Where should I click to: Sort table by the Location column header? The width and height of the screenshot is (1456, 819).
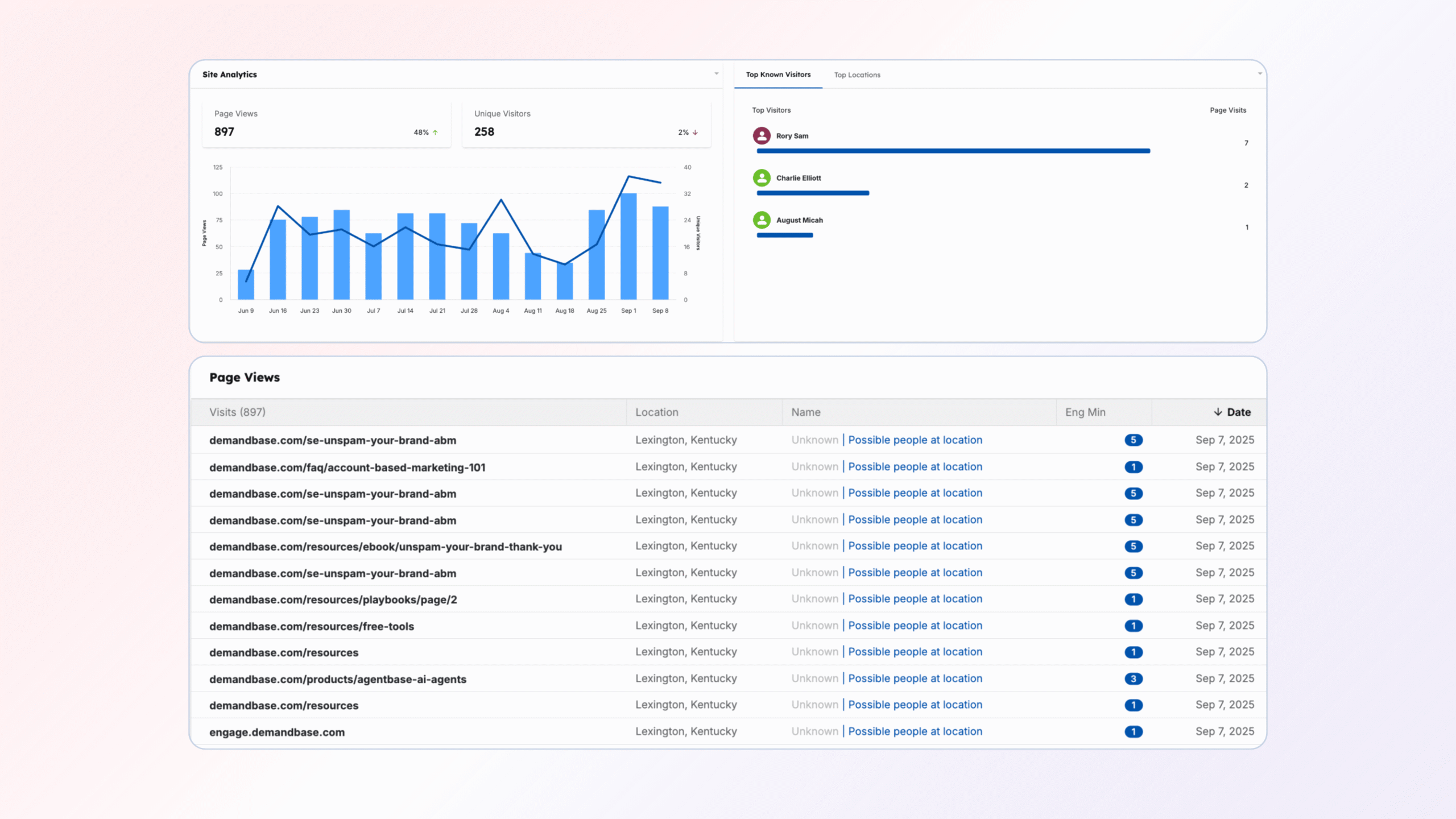[x=656, y=412]
